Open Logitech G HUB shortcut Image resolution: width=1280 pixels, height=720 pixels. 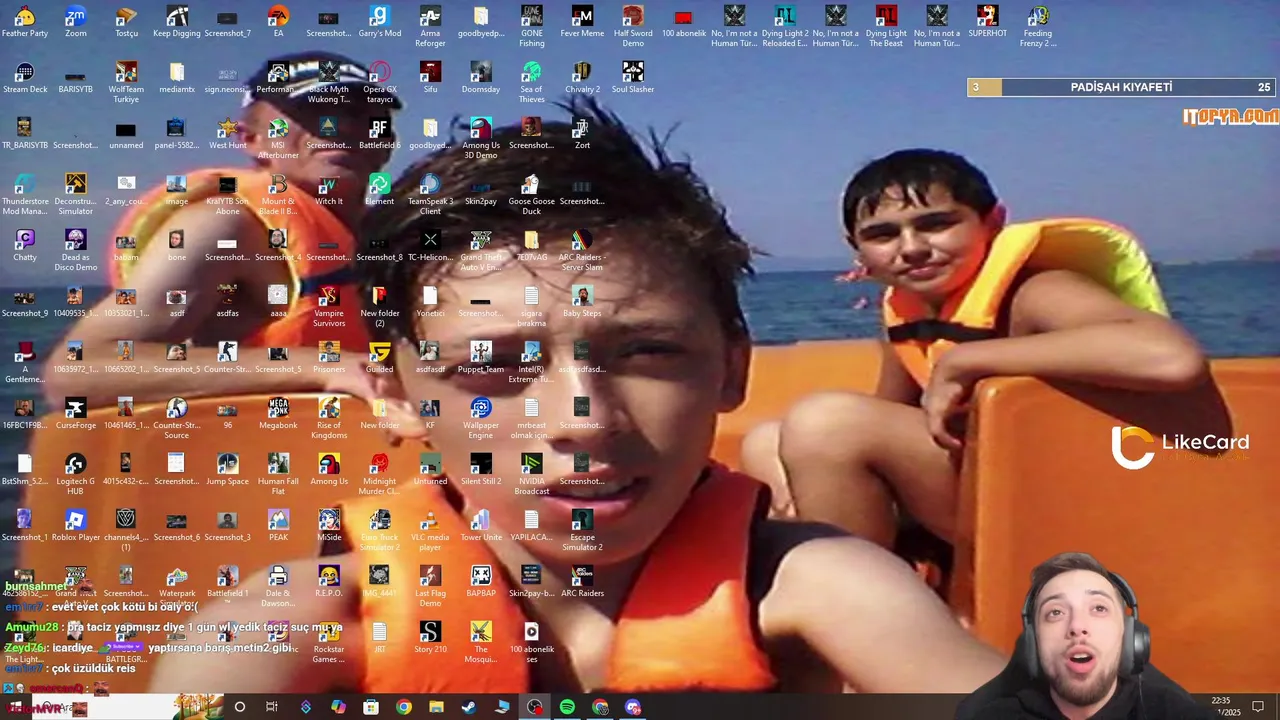75,465
